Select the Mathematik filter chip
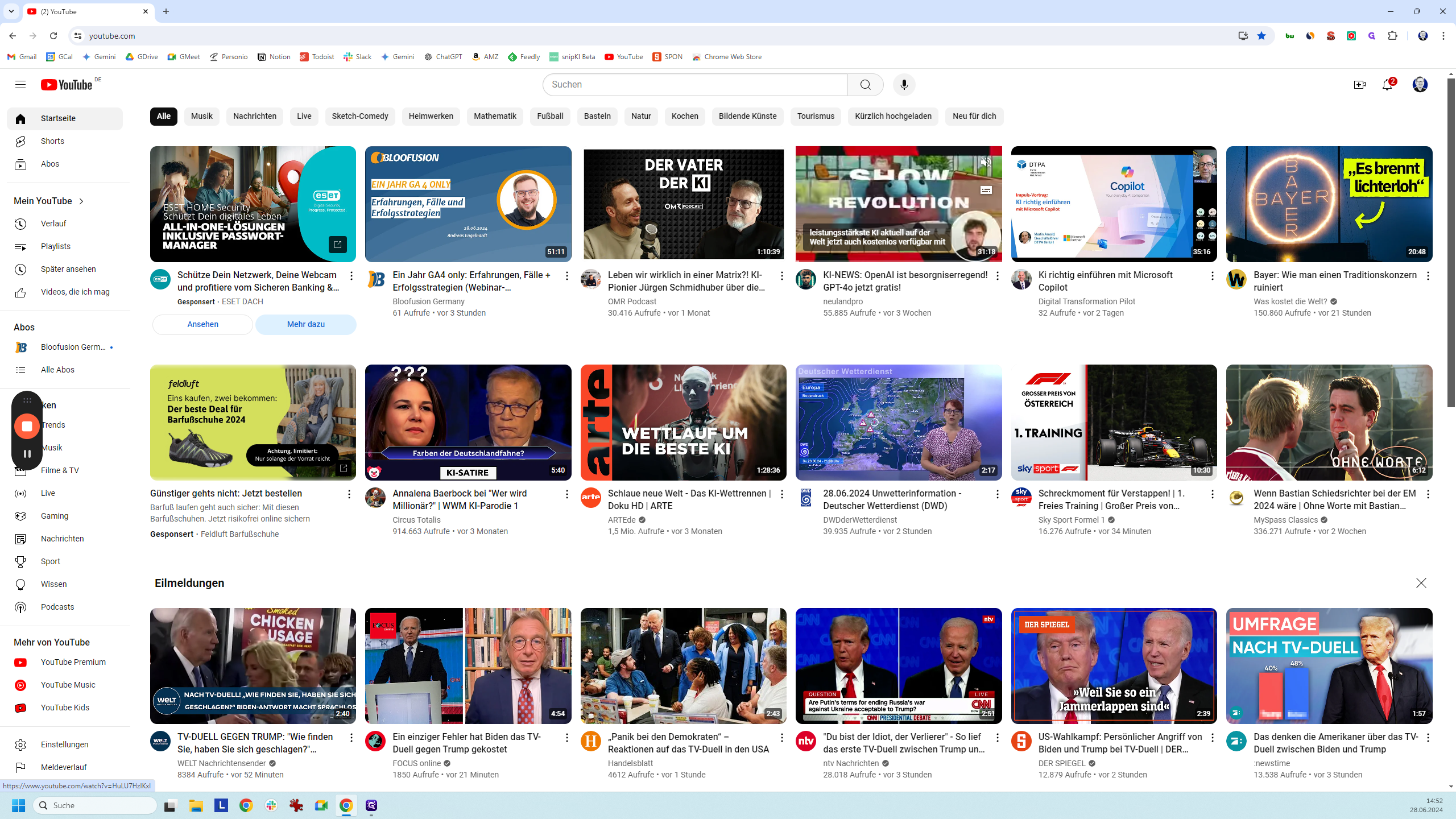Viewport: 1456px width, 819px height. click(x=495, y=116)
